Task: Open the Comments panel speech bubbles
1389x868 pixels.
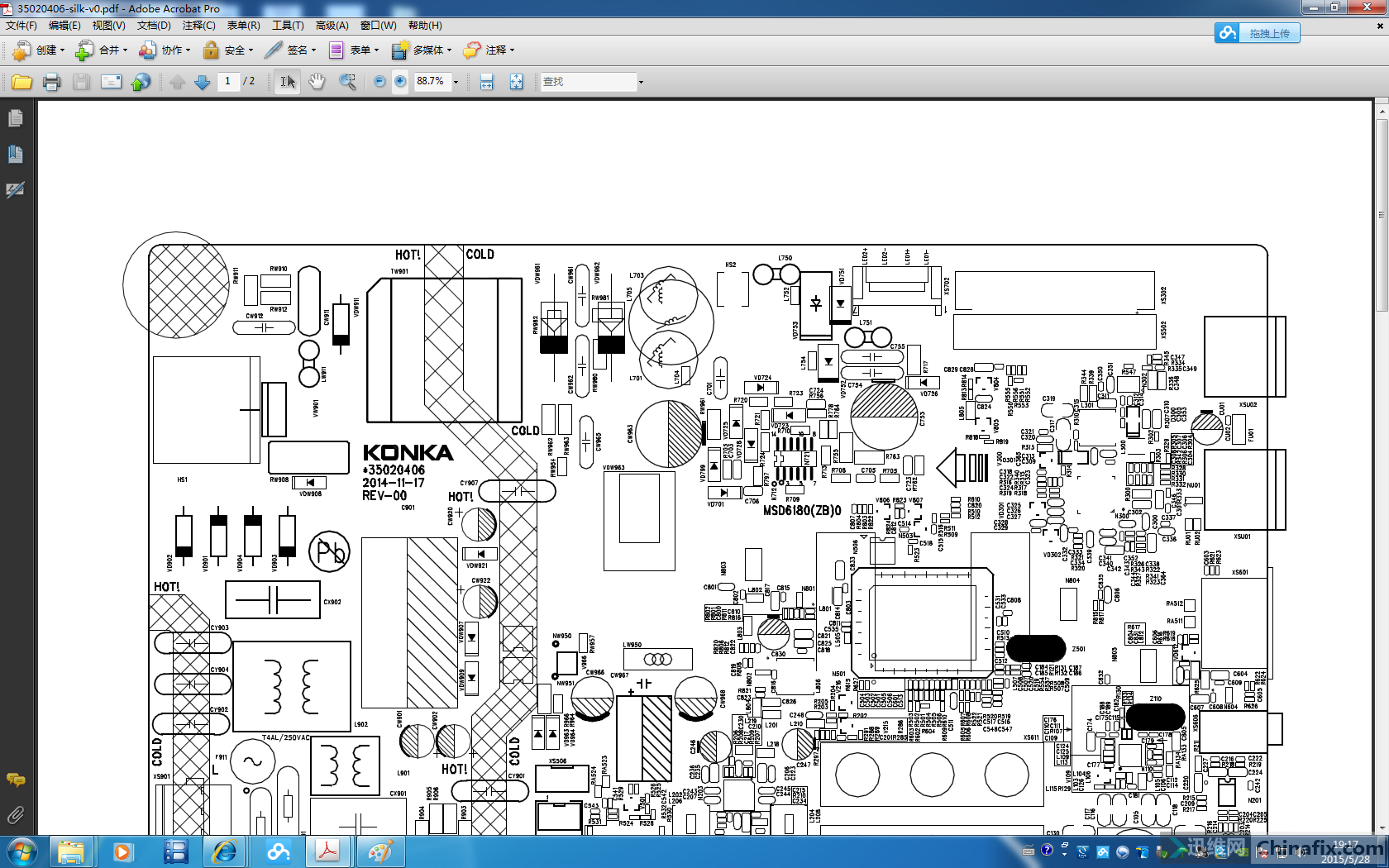Action: point(15,780)
